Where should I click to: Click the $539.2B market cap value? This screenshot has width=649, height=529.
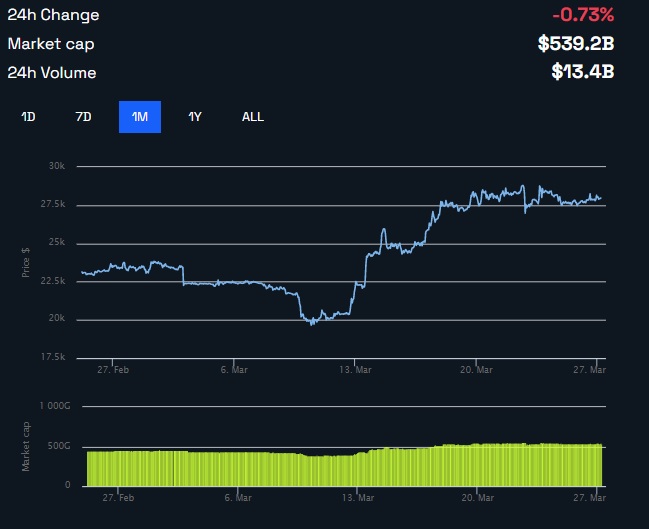pyautogui.click(x=576, y=43)
